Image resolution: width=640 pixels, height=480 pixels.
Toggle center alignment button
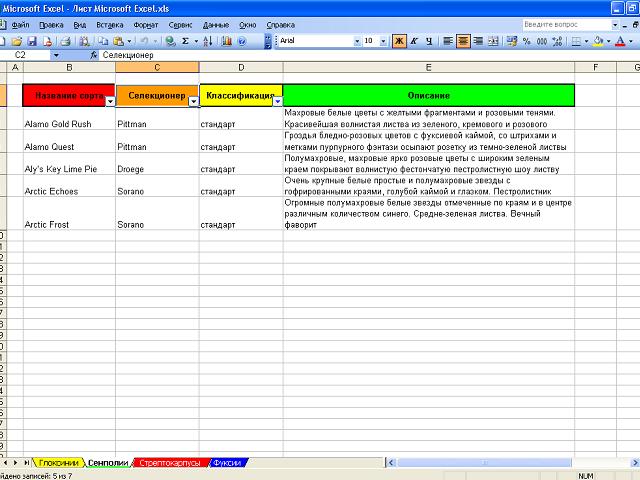click(463, 41)
